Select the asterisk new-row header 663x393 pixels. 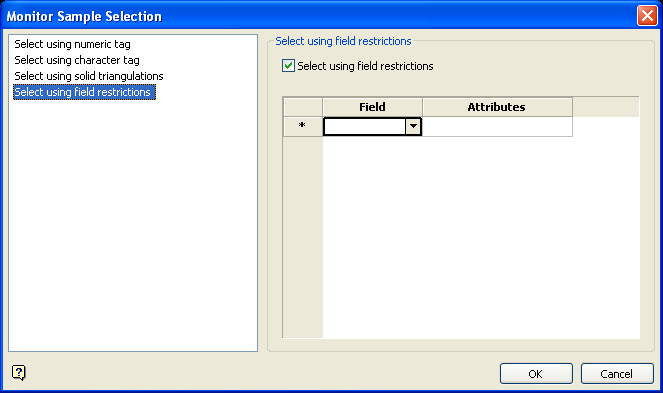pos(303,126)
